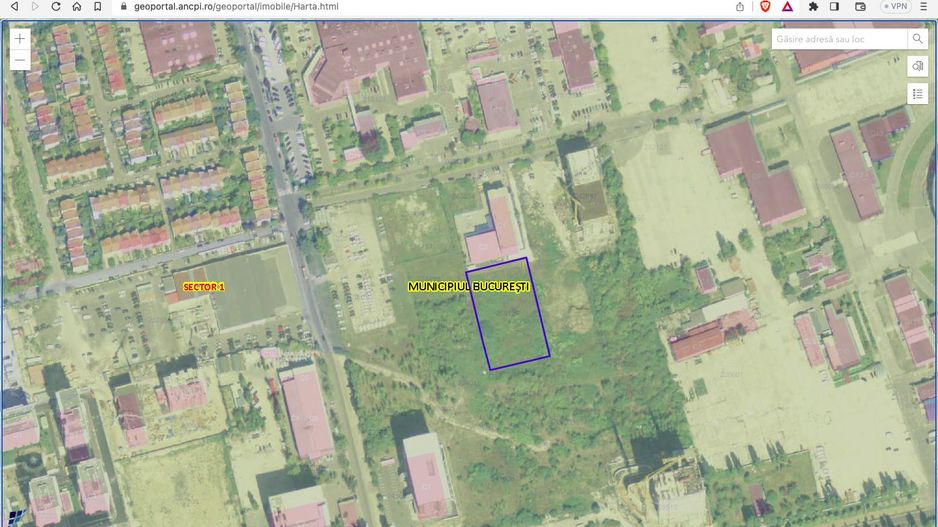Reload the geoportal page

click(55, 6)
